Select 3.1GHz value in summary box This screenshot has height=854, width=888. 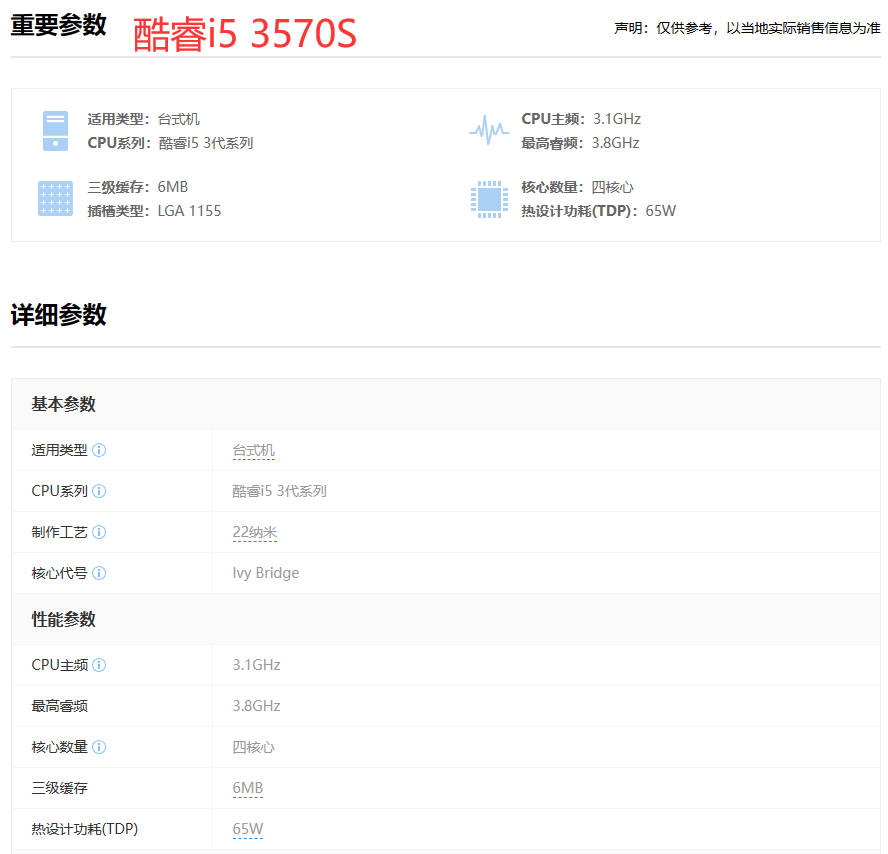coord(617,119)
